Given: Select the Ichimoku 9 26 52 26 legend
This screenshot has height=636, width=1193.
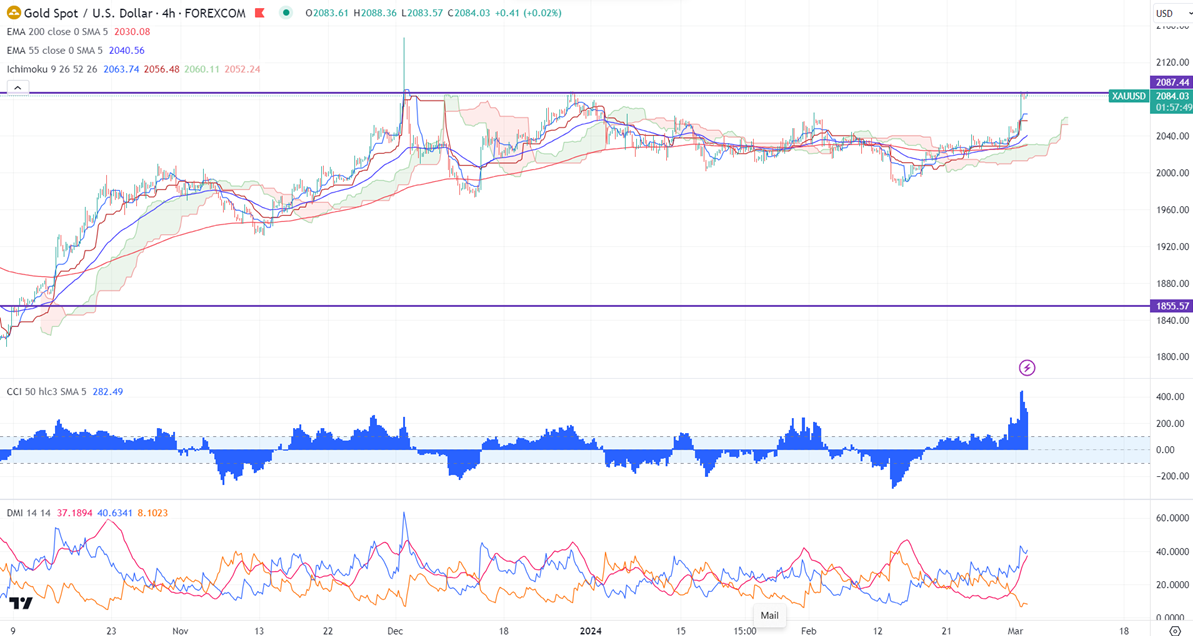Looking at the screenshot, I should pos(52,69).
